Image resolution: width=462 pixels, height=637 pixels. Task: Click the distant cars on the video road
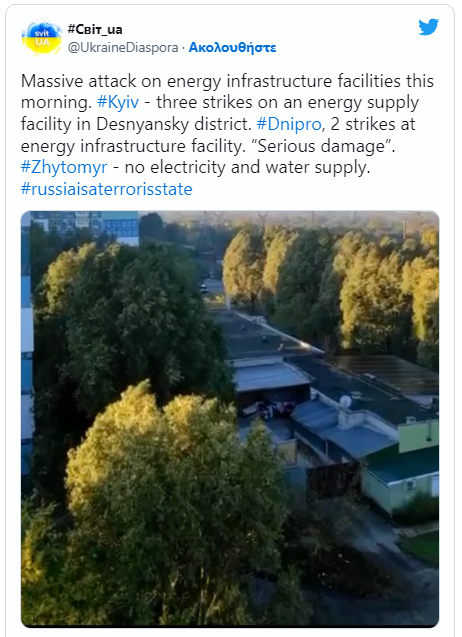pyautogui.click(x=204, y=288)
